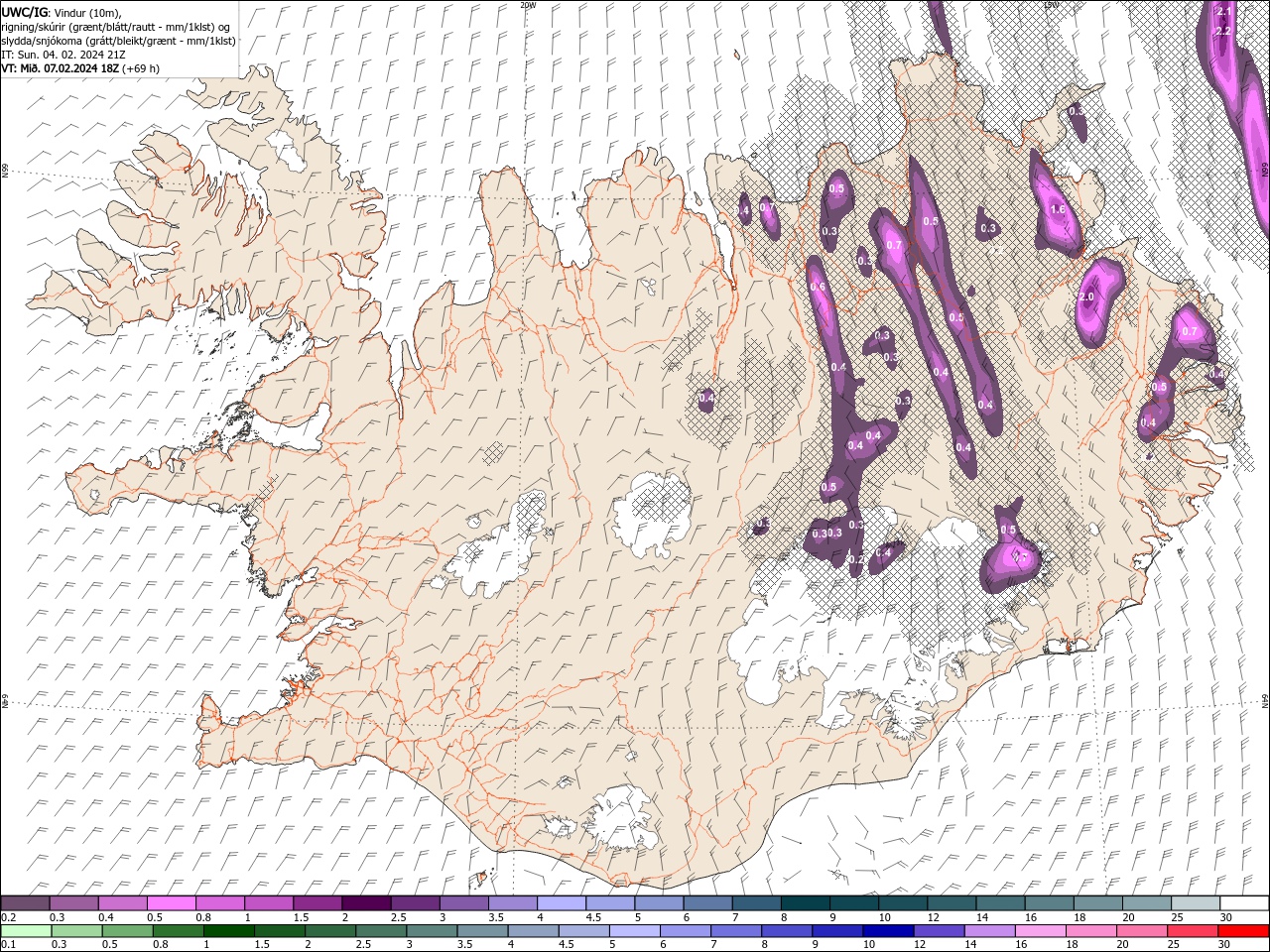The height and width of the screenshot is (952, 1270).
Task: Select the 25 light gray swatch in the upper legend row
Action: click(1196, 903)
